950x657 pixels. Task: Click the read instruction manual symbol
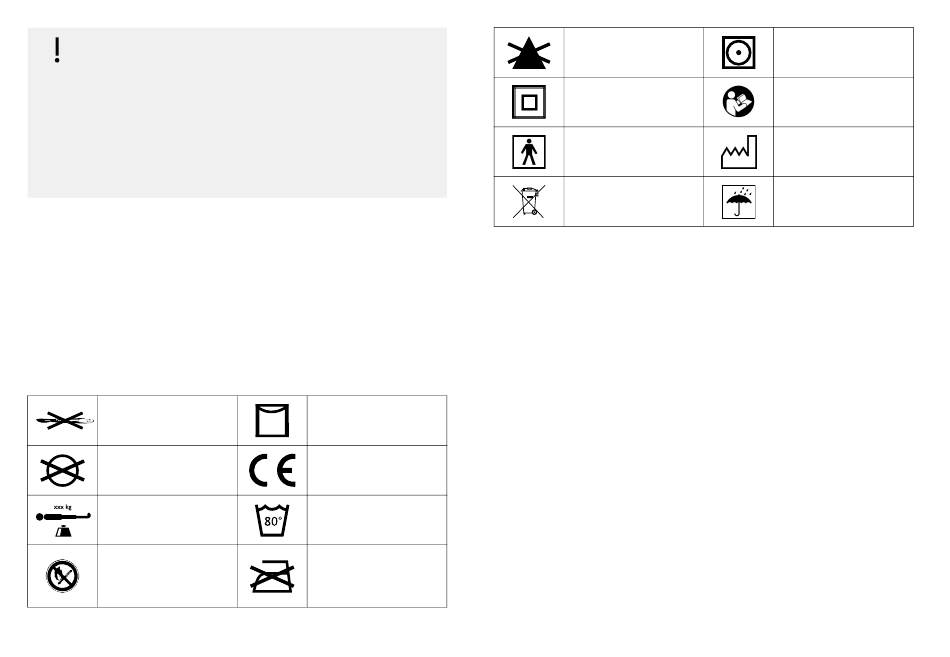pyautogui.click(x=738, y=101)
